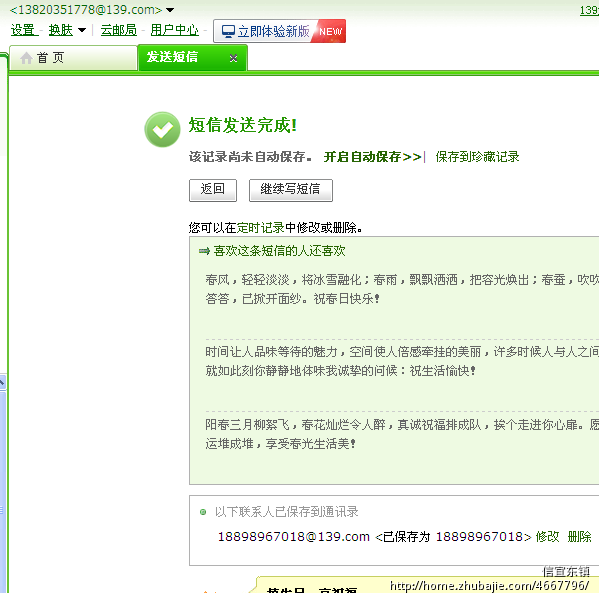Open the account dropdown next to 13820351778@139.com
599x593 pixels.
tap(170, 10)
